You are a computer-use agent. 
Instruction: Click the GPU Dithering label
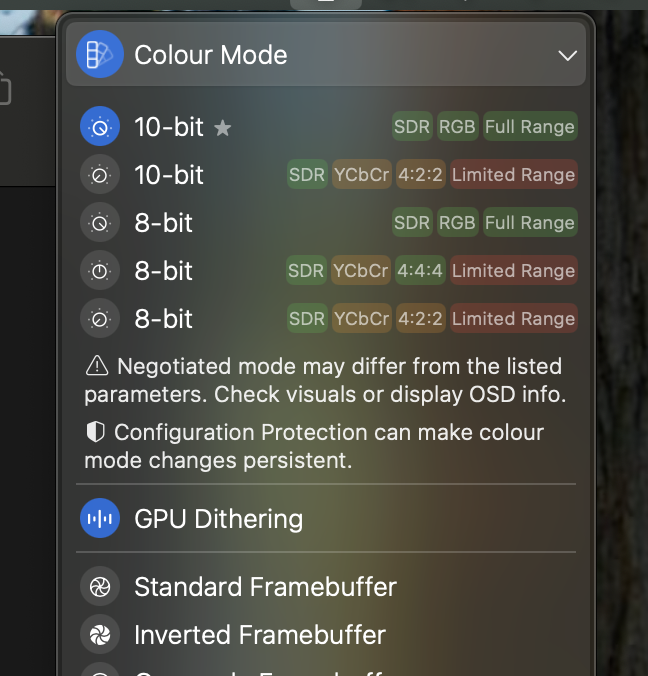coord(218,519)
